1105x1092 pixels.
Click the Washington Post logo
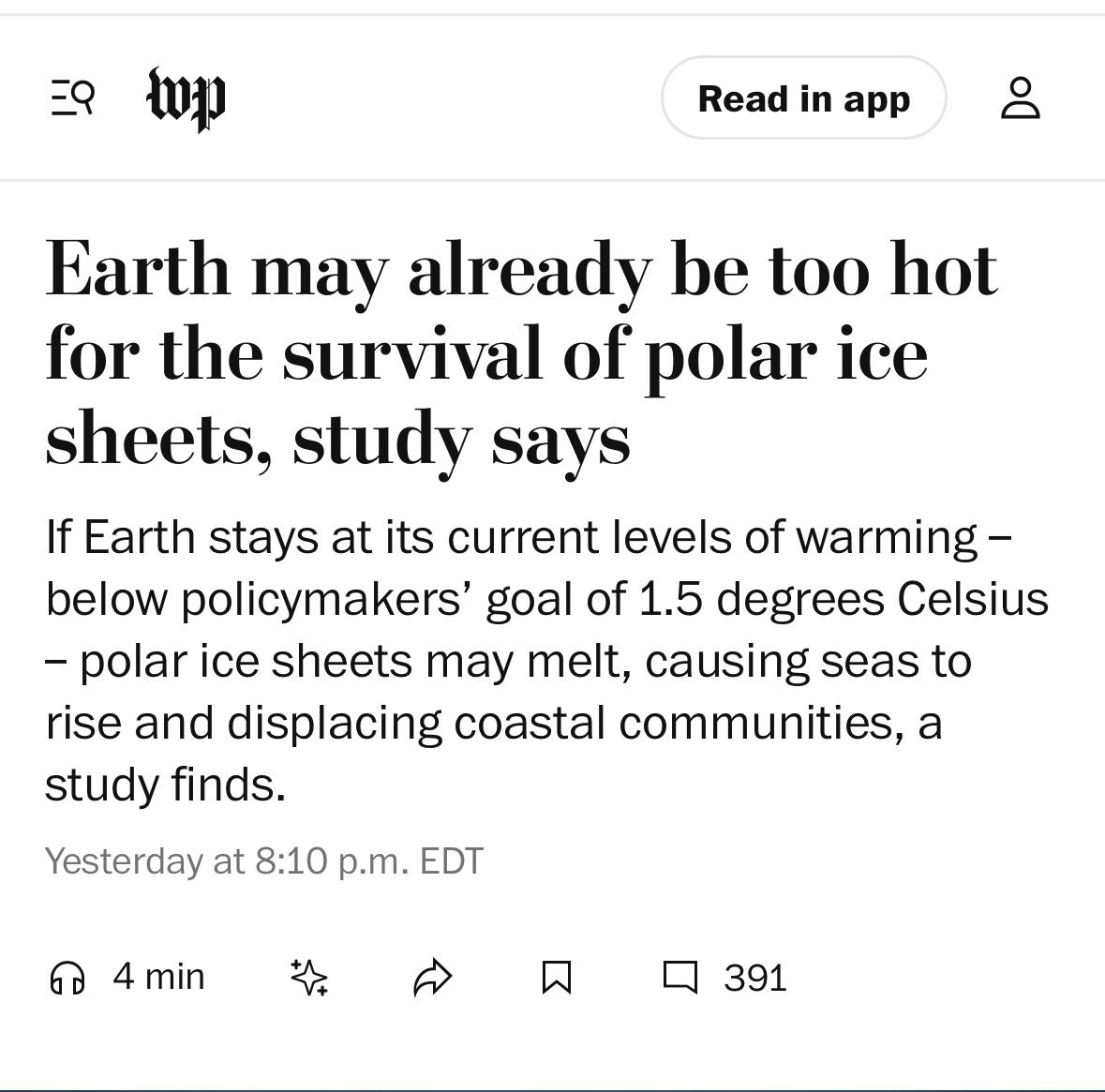pos(187,98)
